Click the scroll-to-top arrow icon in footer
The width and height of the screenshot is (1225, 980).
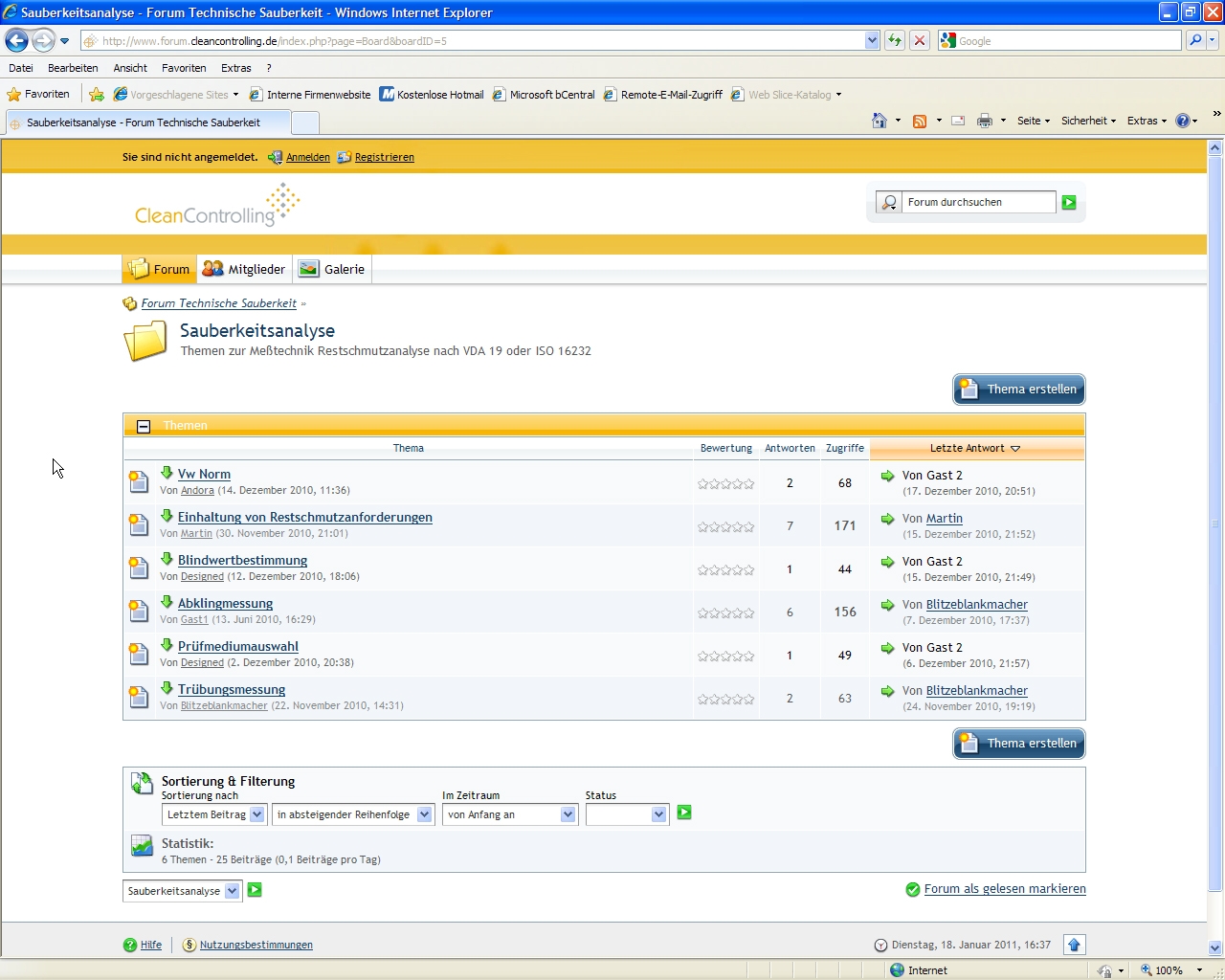tap(1074, 945)
